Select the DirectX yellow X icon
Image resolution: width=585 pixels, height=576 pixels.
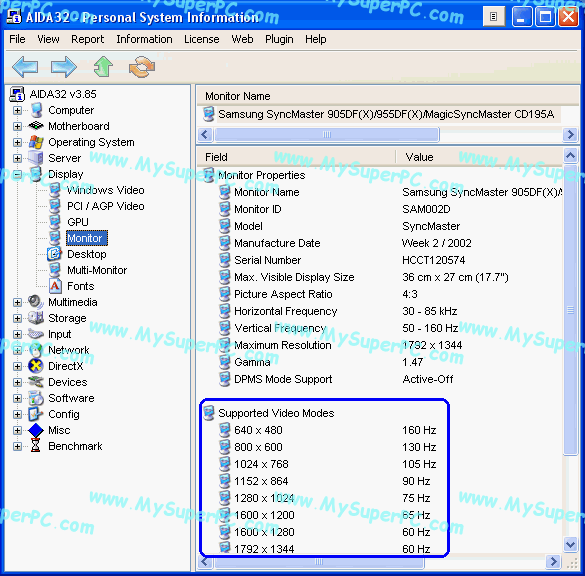pos(36,366)
